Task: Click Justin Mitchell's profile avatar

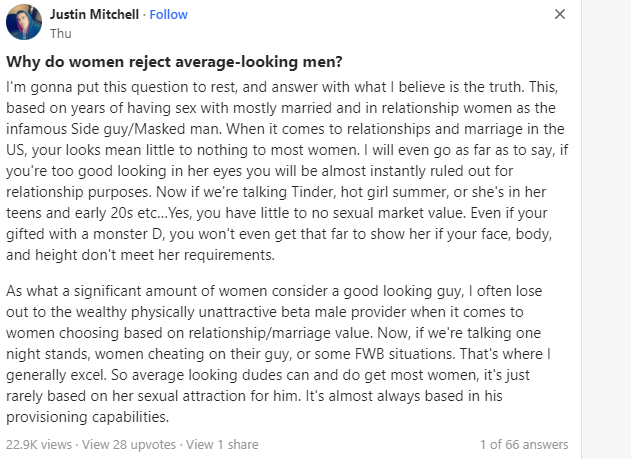Action: coord(24,22)
